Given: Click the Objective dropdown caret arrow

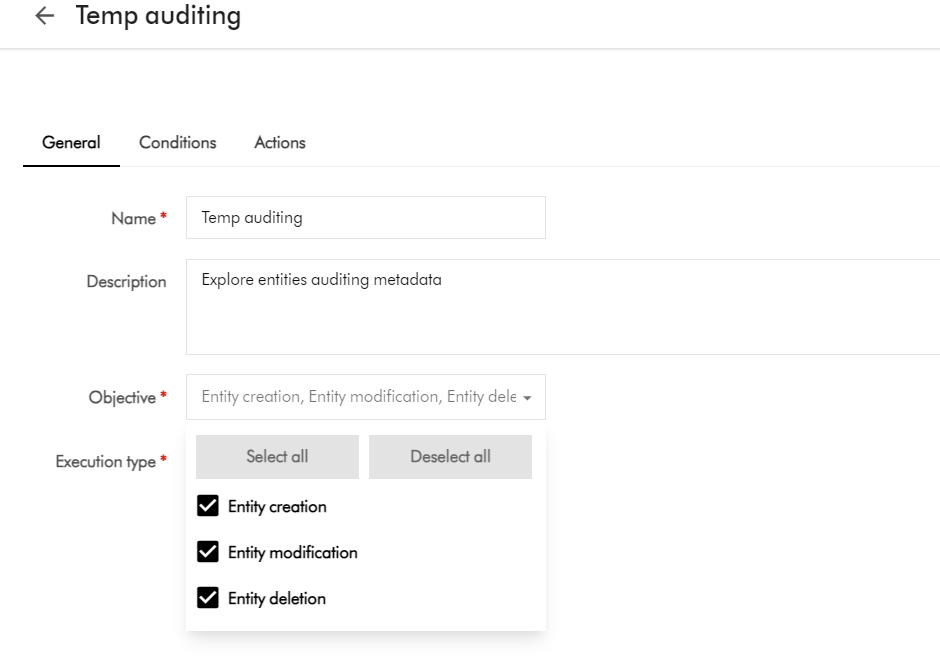Looking at the screenshot, I should [527, 398].
